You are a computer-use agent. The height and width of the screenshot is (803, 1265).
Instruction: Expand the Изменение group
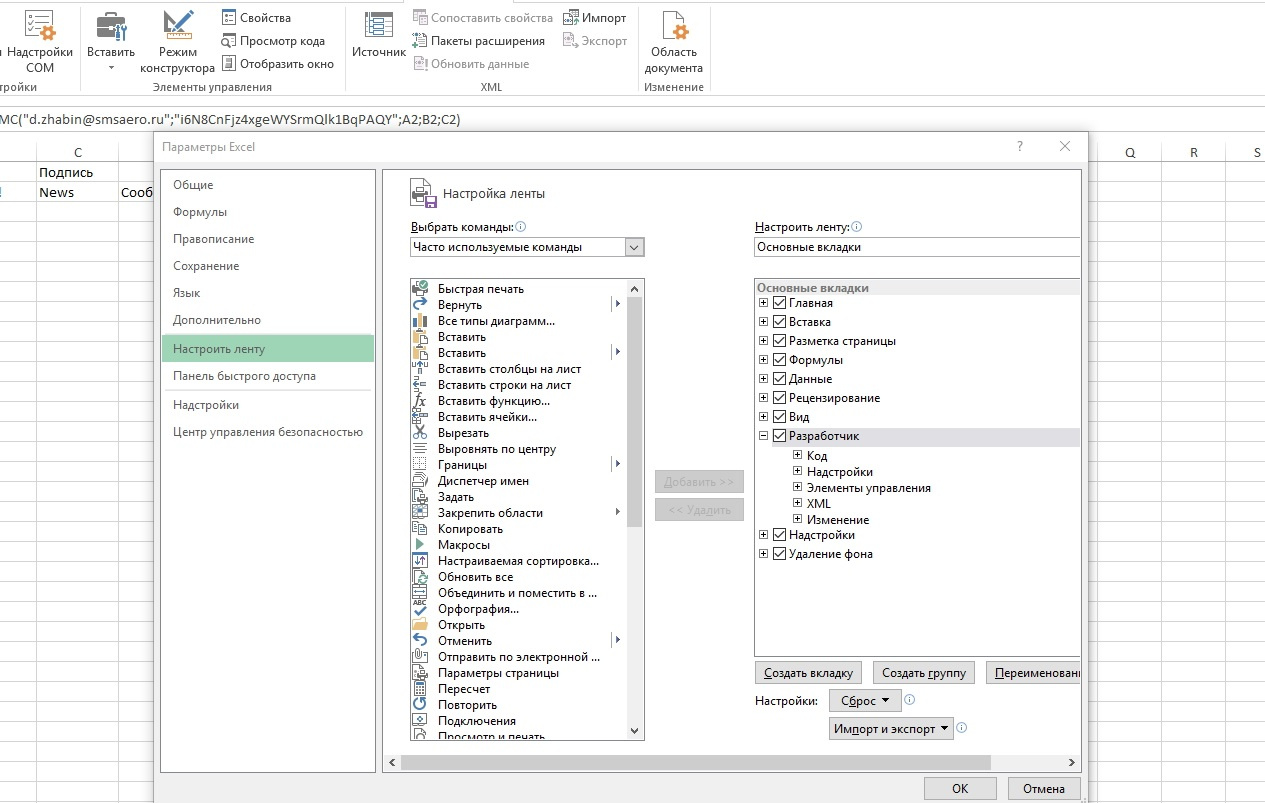pos(798,520)
